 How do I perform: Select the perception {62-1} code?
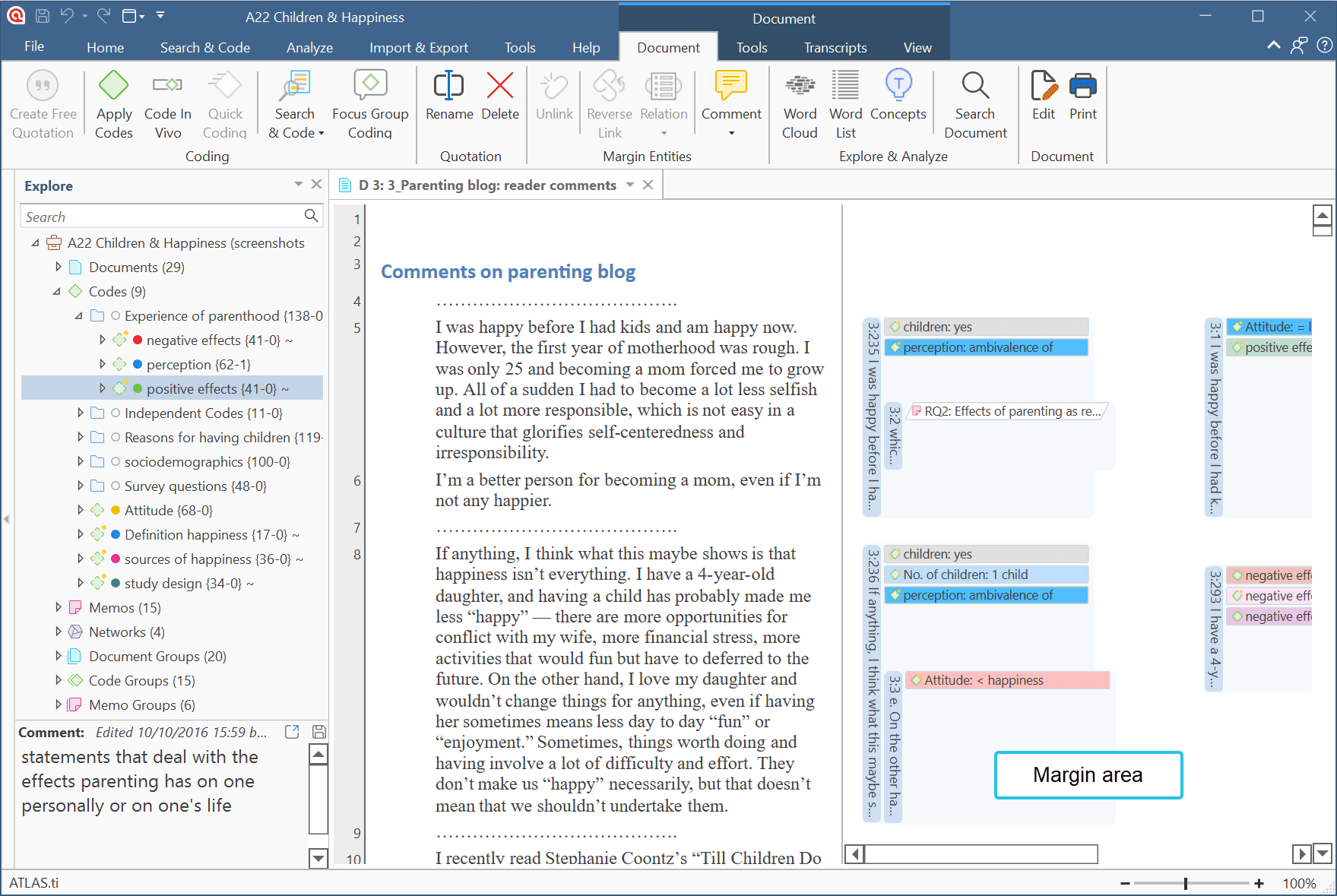pyautogui.click(x=198, y=364)
